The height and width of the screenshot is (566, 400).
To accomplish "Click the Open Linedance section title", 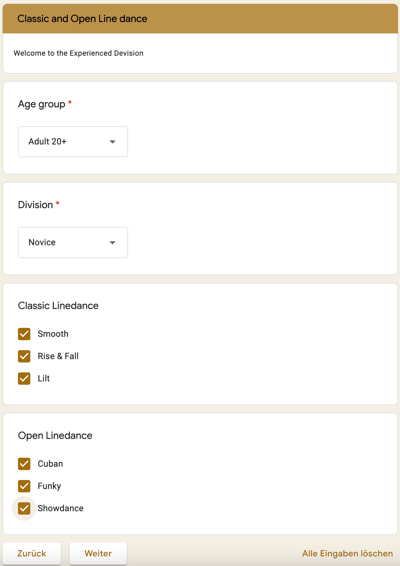I will pyautogui.click(x=55, y=436).
